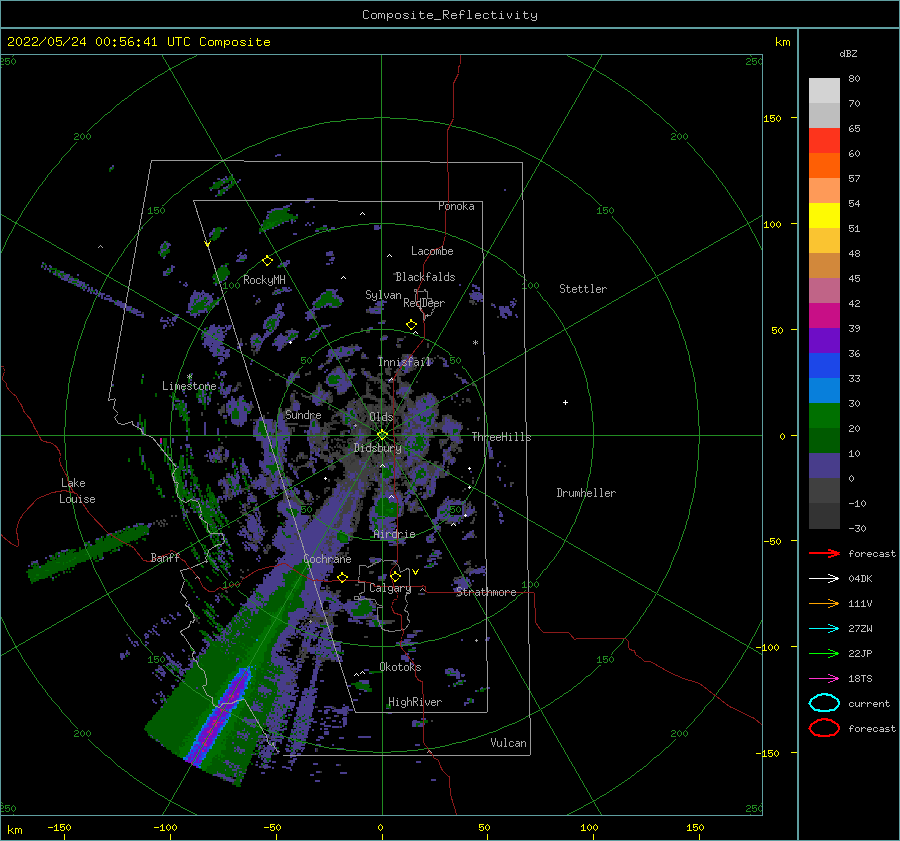
Task: Click the yellow station marker south of RedDeer
Action: [x=411, y=325]
